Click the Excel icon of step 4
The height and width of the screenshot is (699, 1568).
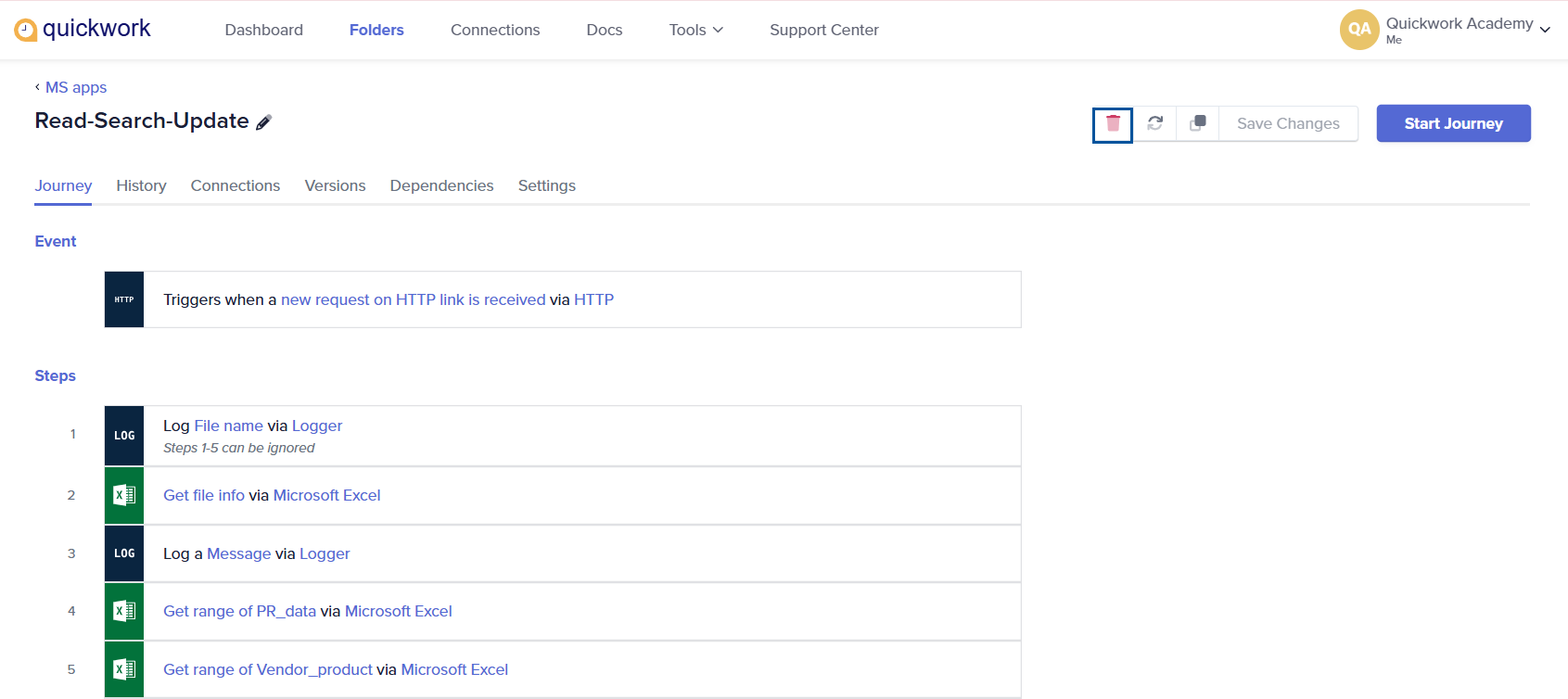124,611
